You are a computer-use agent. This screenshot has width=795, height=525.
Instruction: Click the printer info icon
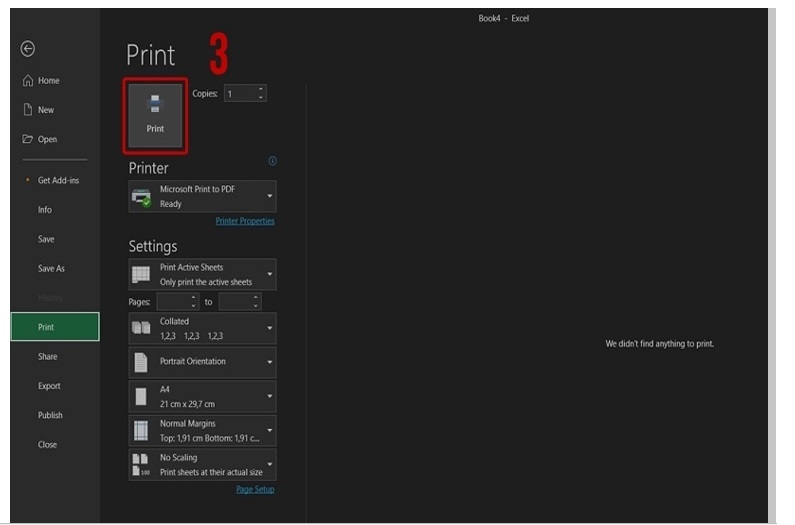point(272,161)
